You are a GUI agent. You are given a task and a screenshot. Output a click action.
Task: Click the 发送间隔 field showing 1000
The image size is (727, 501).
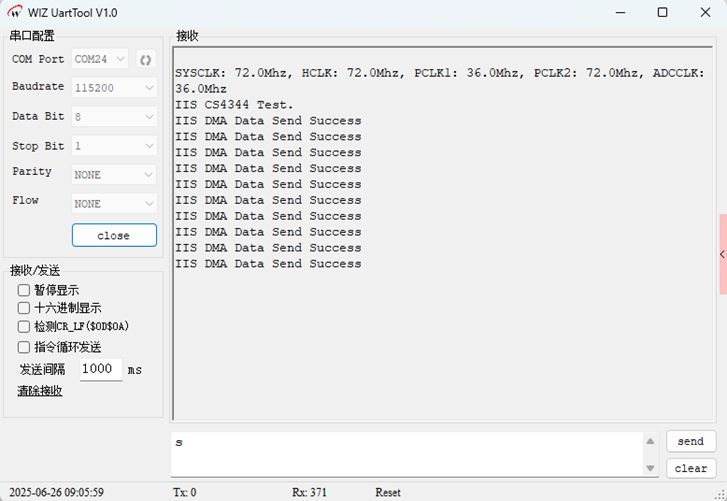click(100, 369)
